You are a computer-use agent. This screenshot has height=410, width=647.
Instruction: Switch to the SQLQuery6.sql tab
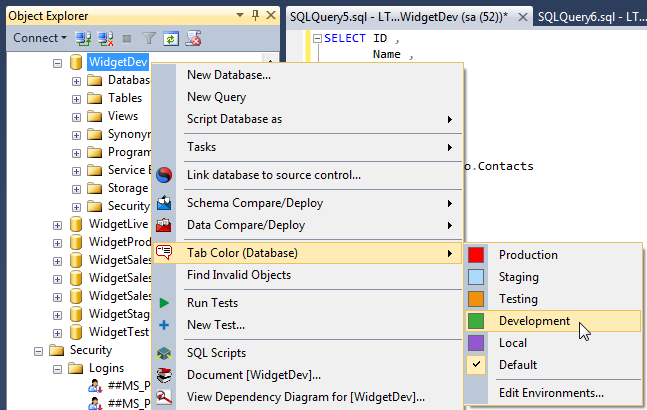(x=591, y=16)
